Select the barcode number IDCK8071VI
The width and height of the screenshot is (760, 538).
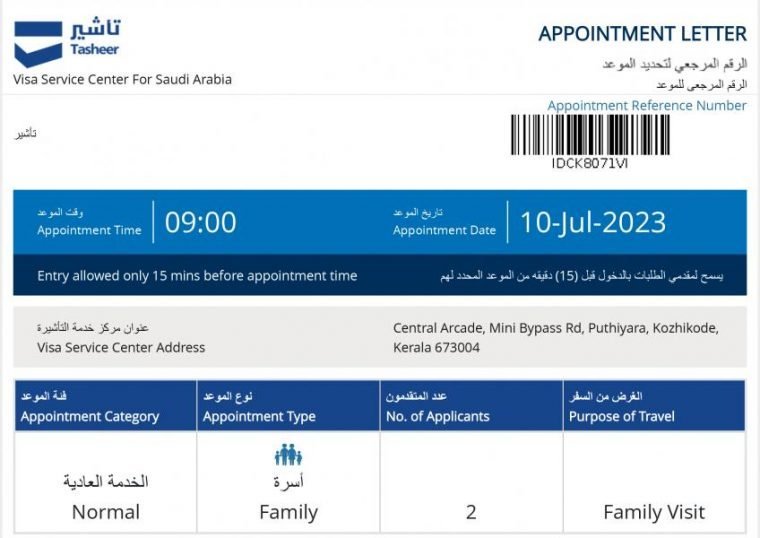point(590,163)
